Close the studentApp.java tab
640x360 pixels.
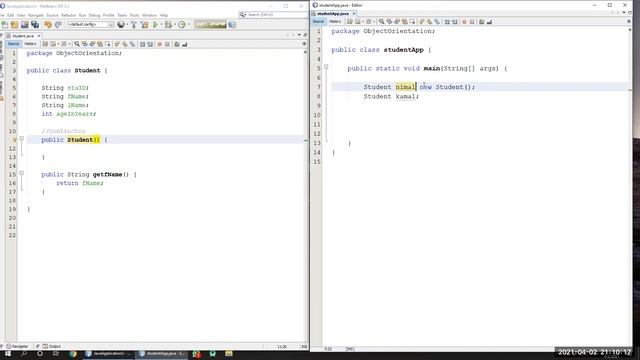coord(354,13)
